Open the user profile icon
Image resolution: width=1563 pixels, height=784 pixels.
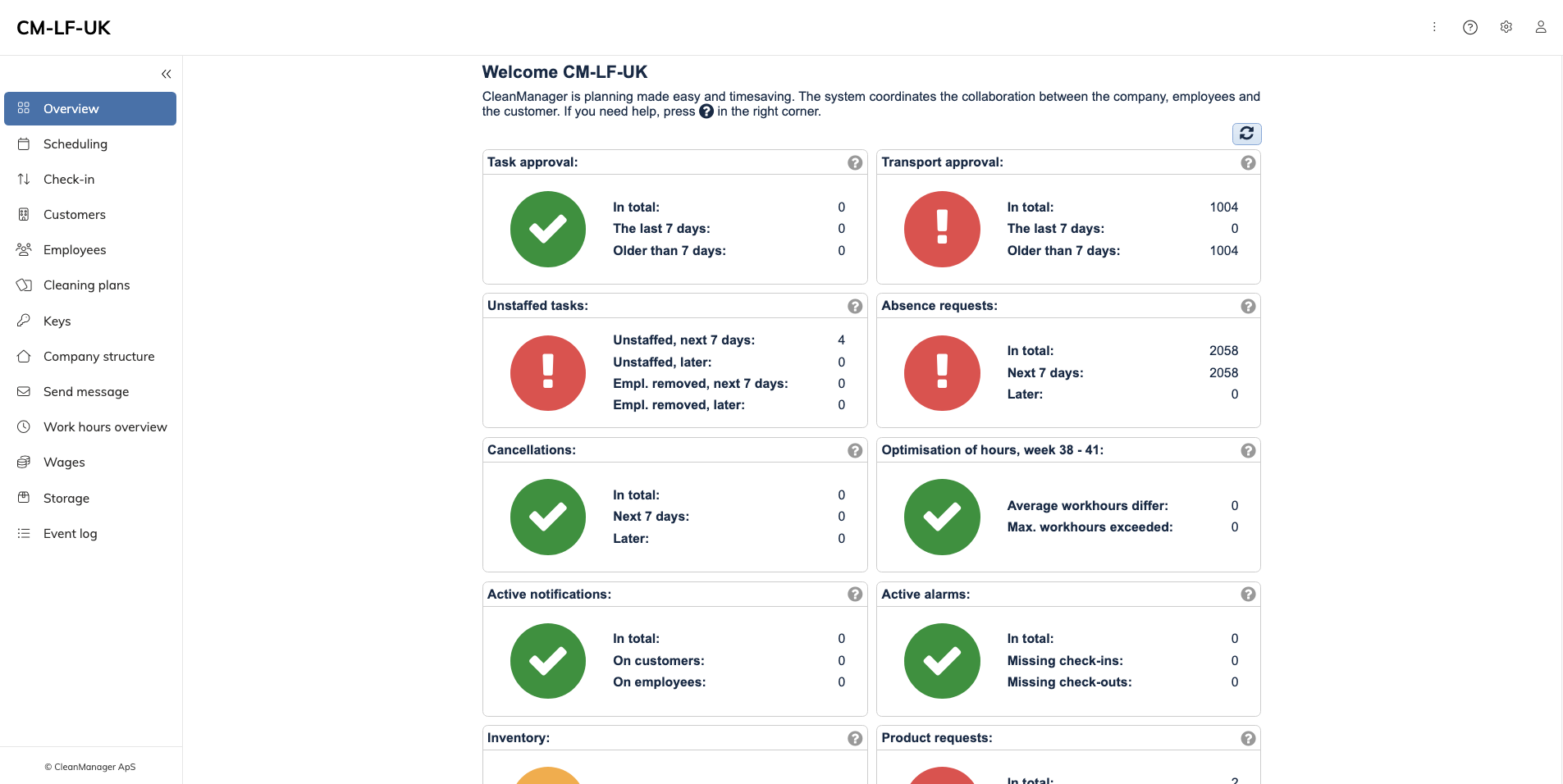(1541, 27)
